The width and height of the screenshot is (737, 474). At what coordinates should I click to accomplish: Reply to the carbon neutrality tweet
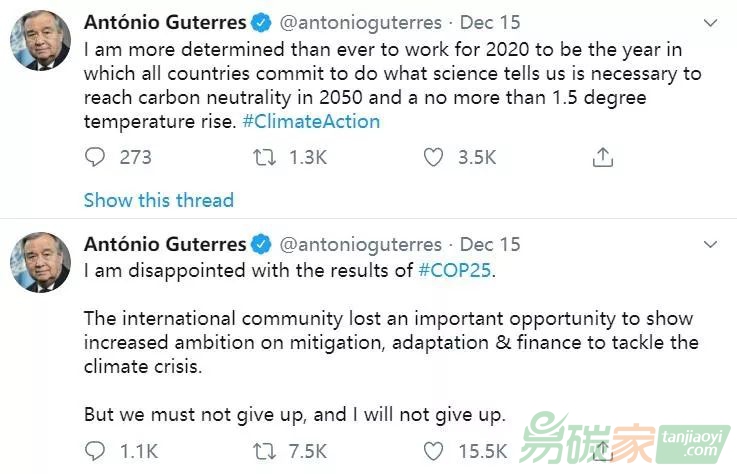[x=96, y=157]
